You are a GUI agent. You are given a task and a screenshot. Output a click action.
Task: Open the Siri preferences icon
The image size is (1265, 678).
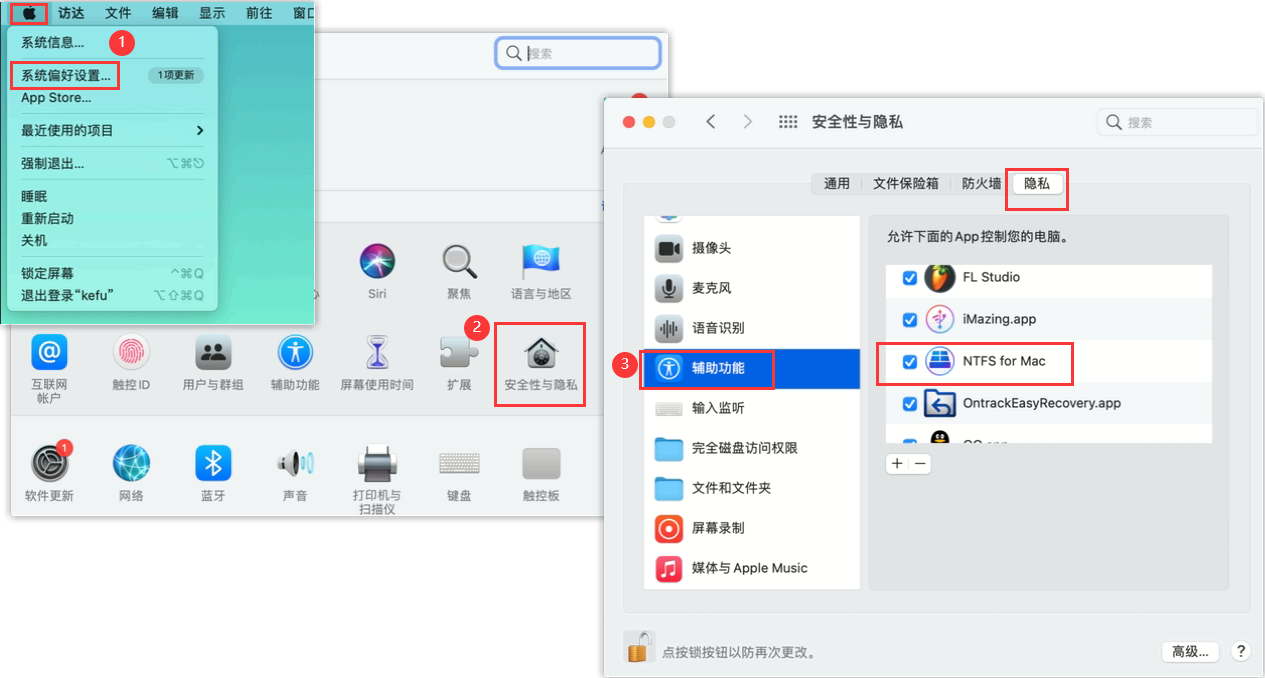[x=377, y=262]
